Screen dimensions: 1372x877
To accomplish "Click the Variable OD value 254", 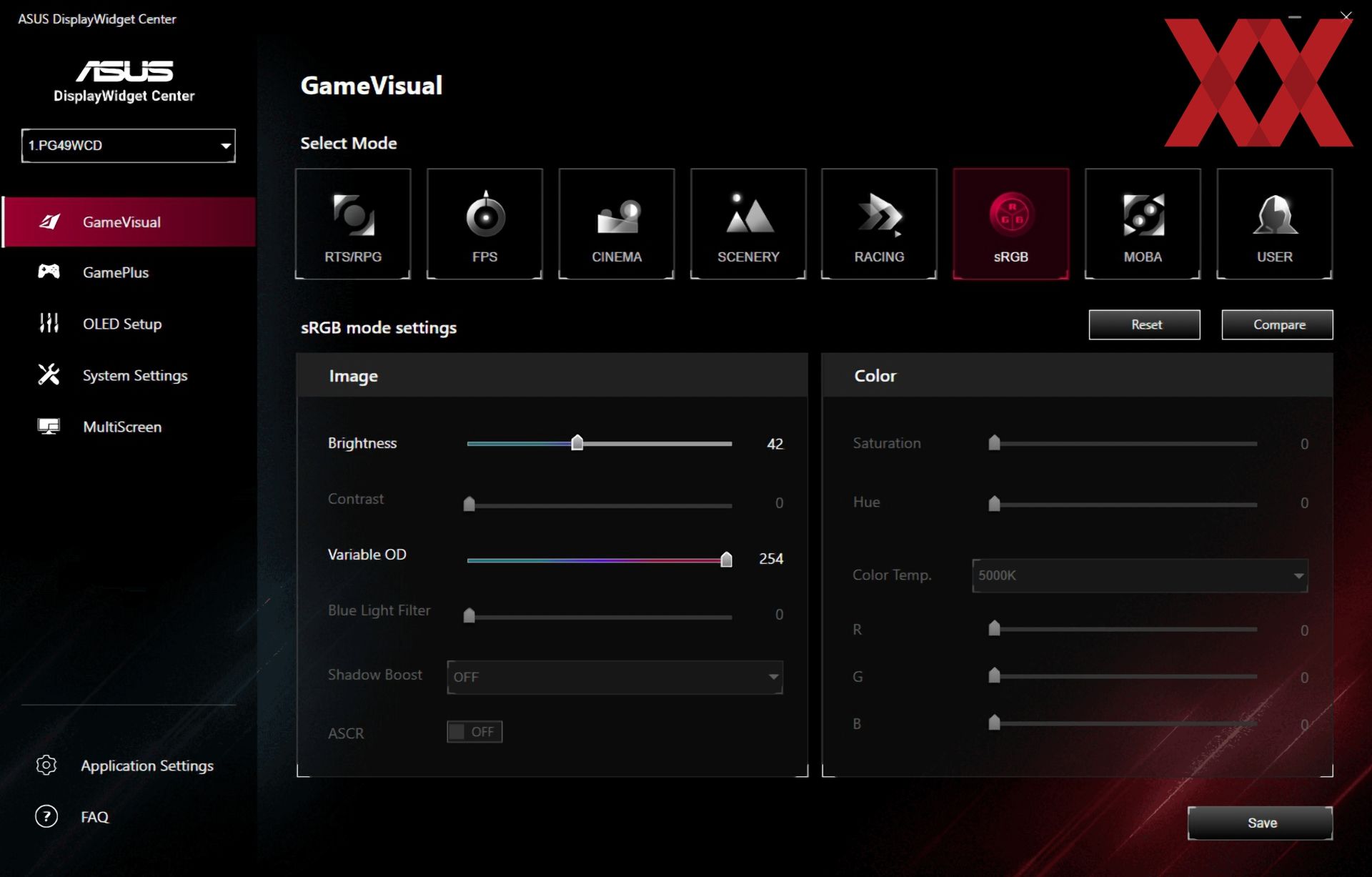I will [x=771, y=559].
